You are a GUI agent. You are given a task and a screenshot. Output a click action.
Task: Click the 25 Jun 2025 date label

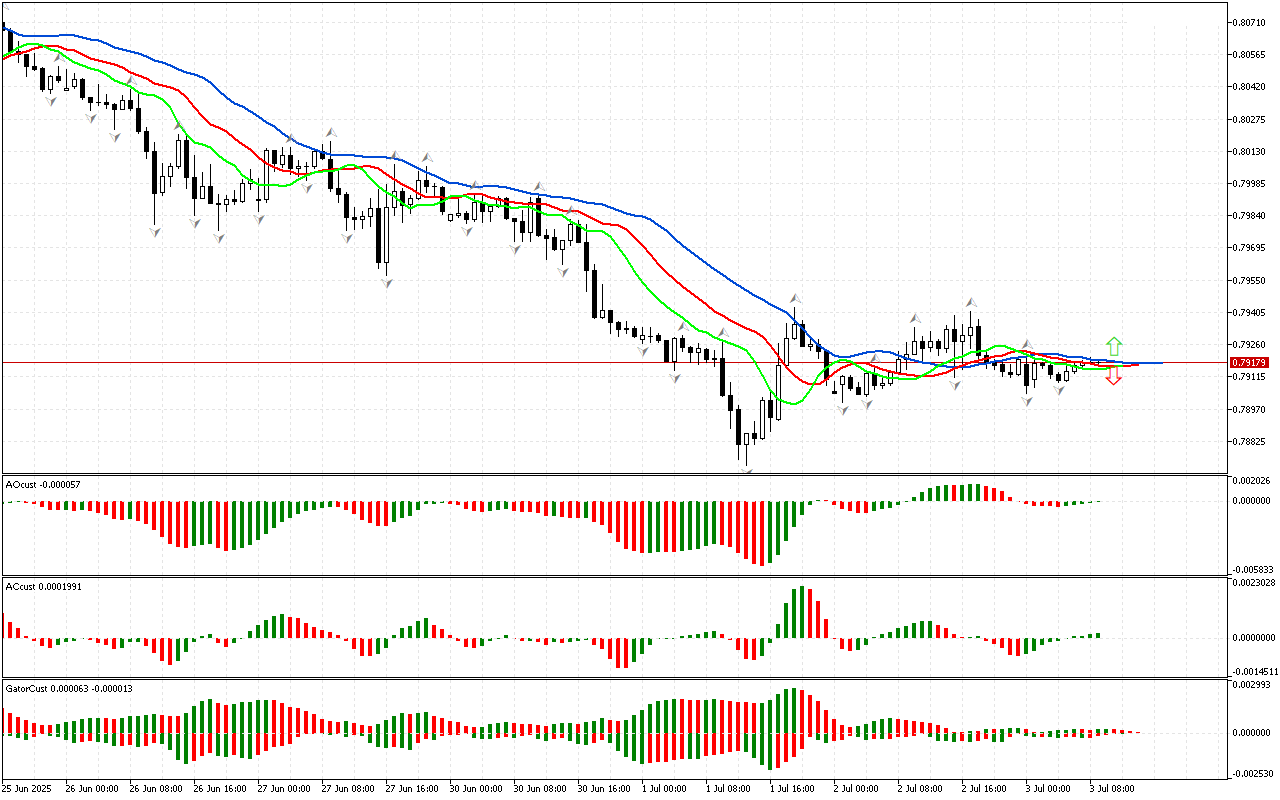click(x=28, y=788)
